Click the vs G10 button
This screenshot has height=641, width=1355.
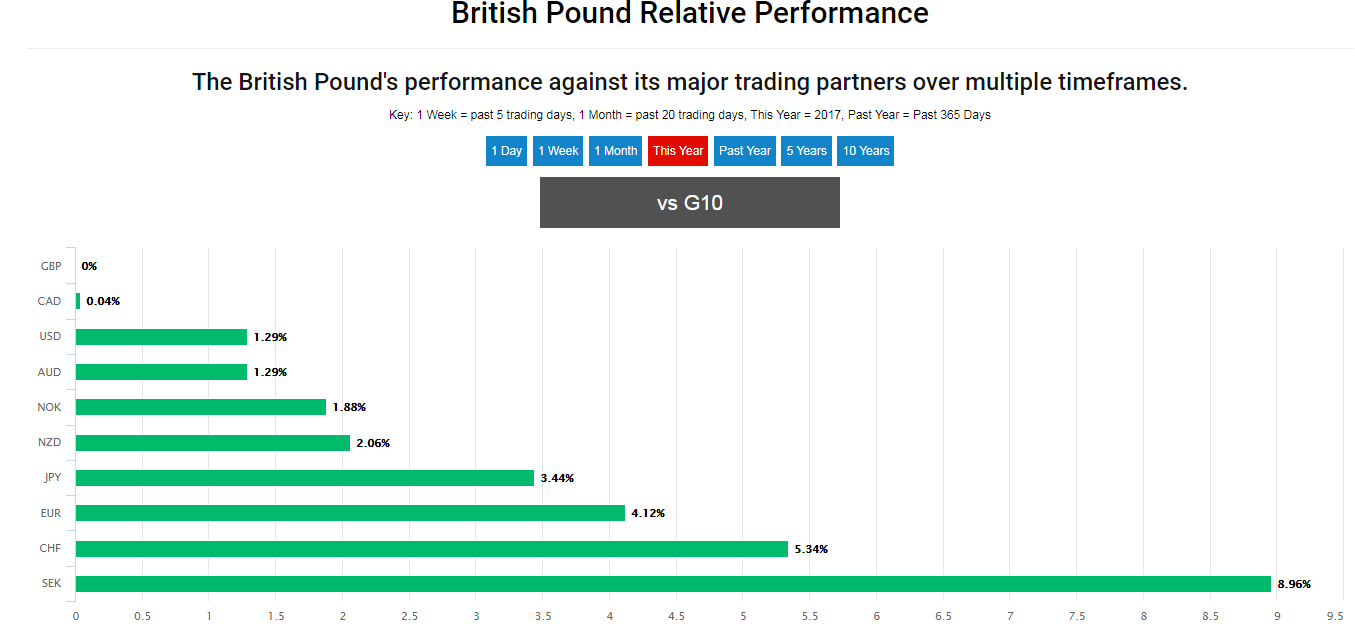point(690,203)
